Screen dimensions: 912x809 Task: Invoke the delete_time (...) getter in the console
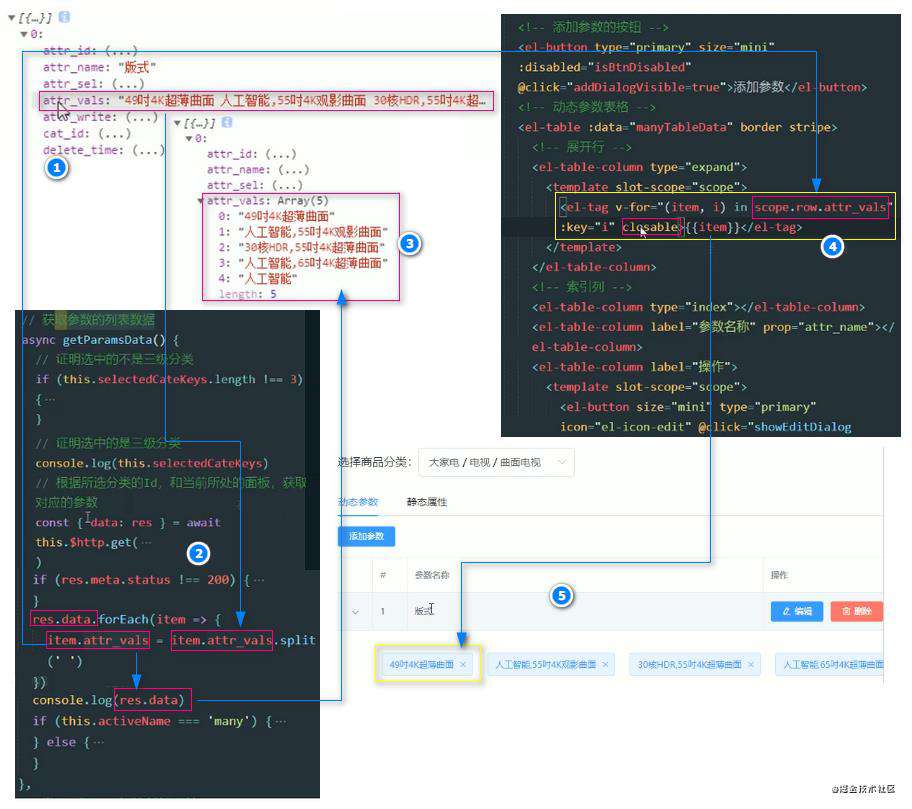[x=148, y=150]
